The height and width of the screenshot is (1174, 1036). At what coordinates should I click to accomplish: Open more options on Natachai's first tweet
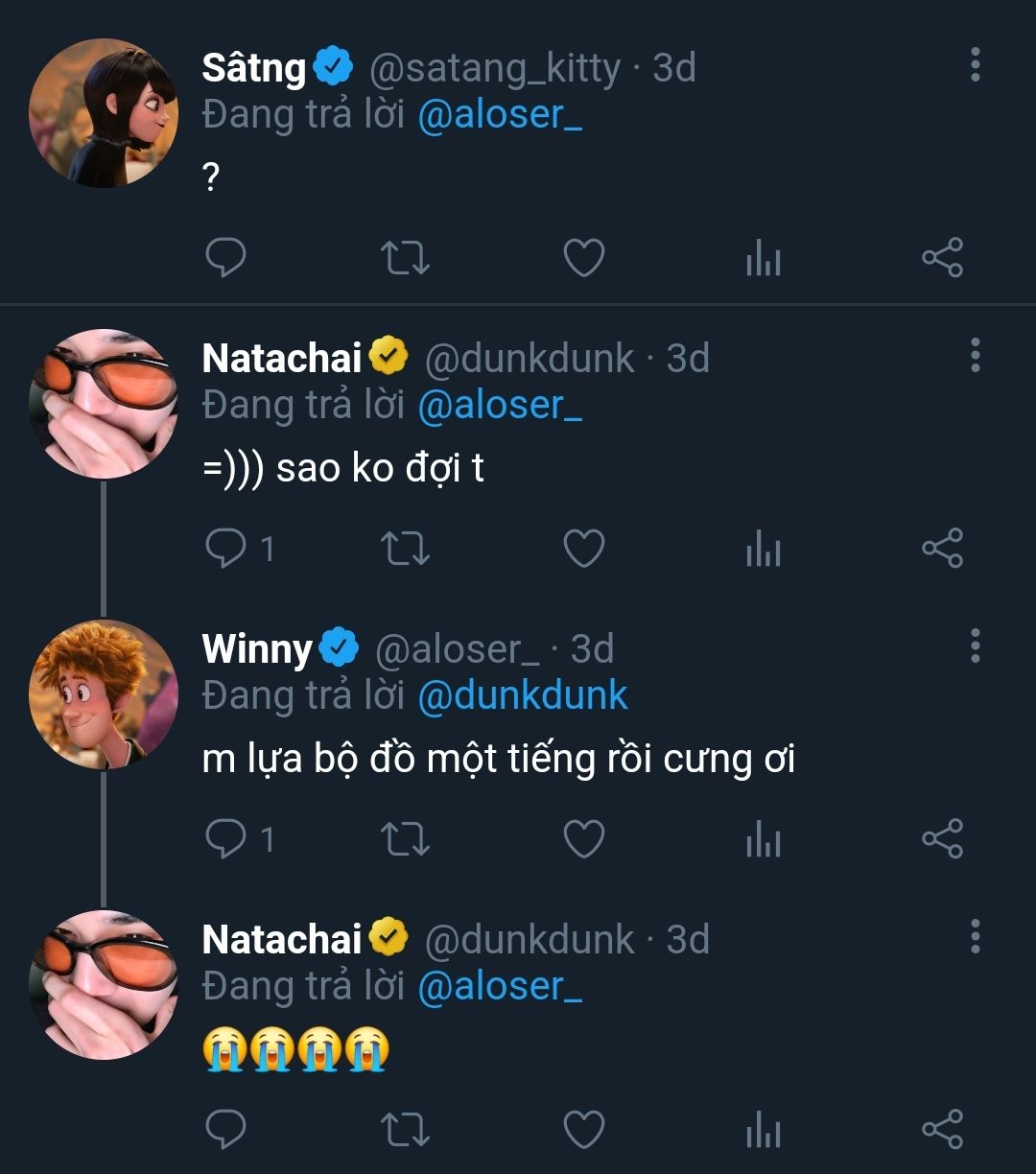coord(975,356)
